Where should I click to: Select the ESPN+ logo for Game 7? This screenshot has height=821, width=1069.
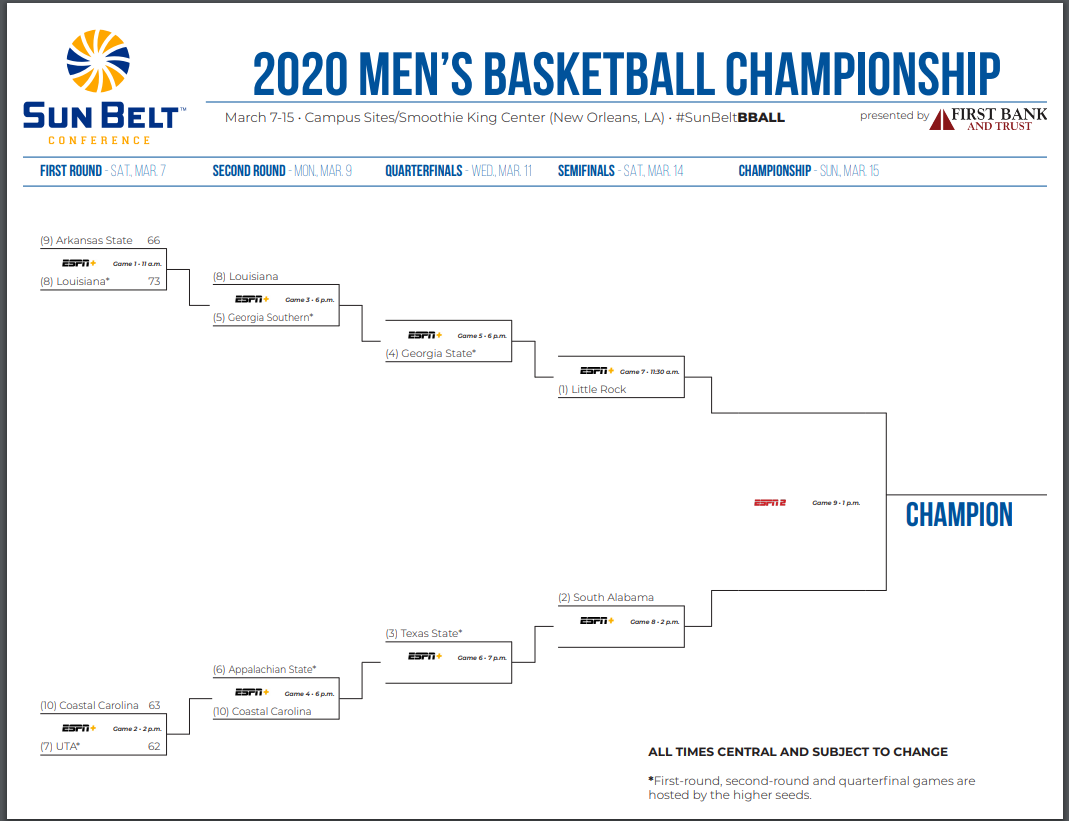click(x=597, y=371)
